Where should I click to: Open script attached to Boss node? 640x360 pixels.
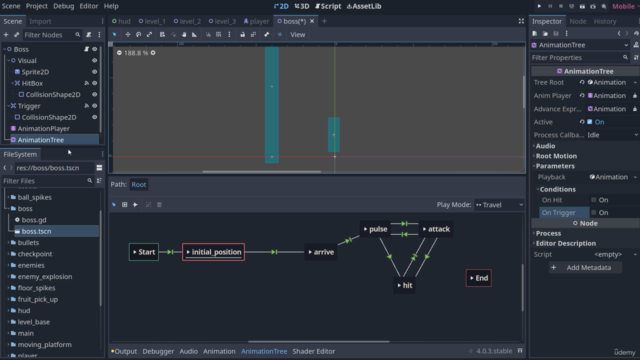[x=87, y=49]
